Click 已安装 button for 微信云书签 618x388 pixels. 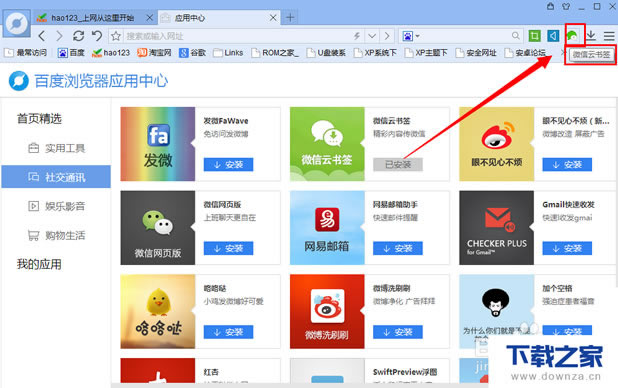pos(398,164)
